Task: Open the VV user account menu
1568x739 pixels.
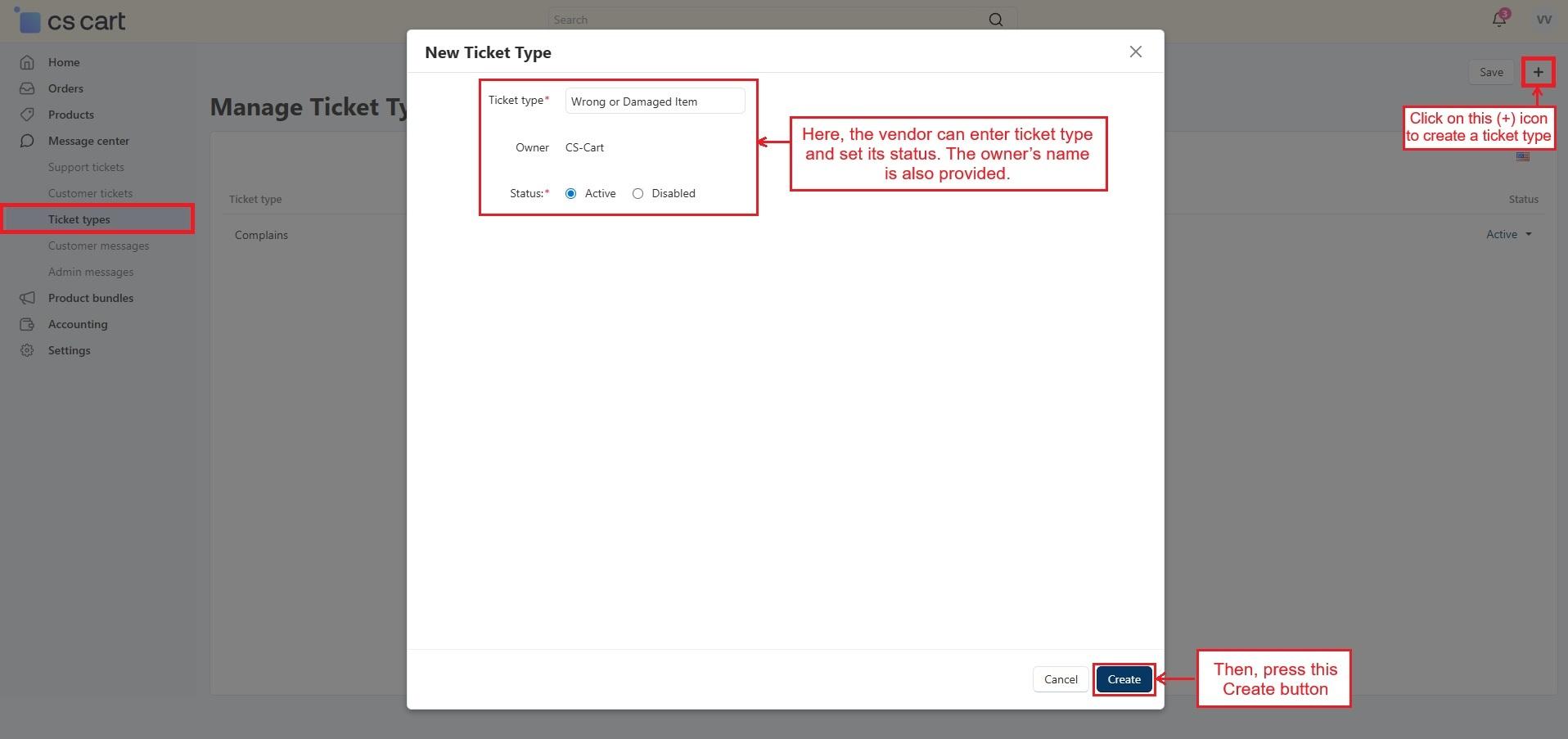Action: tap(1543, 20)
